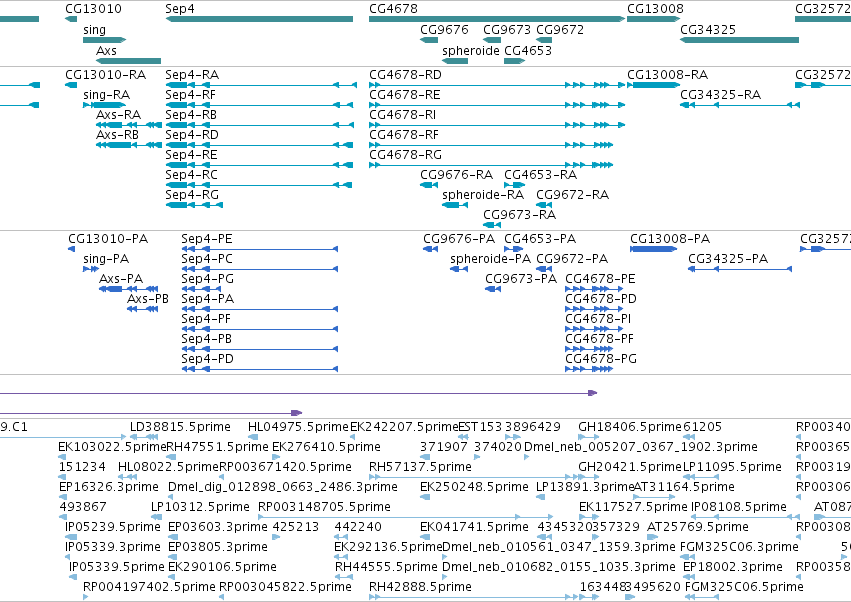Viewport: 851px width, 602px height.
Task: Open the CG13010-RA transcript label
Action: (105, 74)
